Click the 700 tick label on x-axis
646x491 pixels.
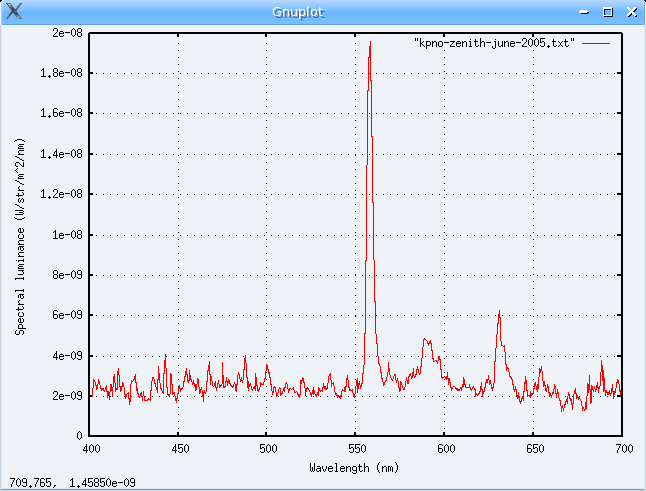tap(622, 449)
